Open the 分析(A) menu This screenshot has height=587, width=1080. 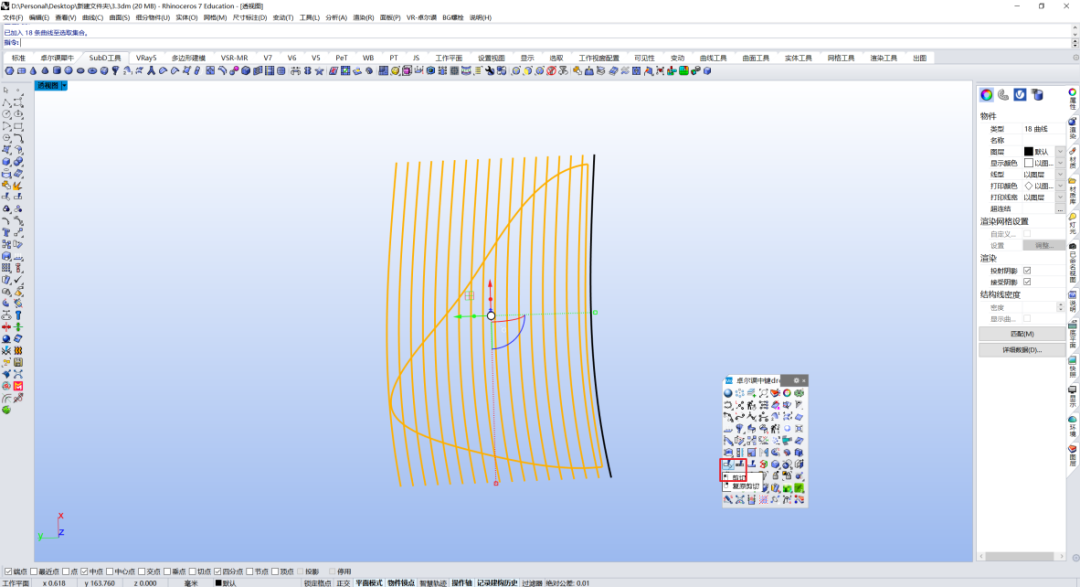tap(336, 17)
